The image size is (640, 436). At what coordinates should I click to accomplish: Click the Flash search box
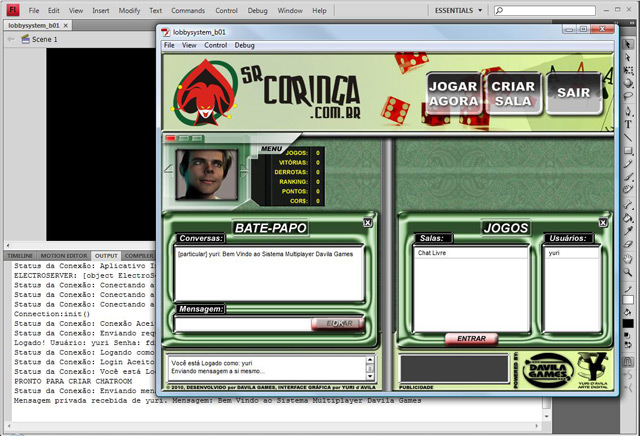[545, 10]
